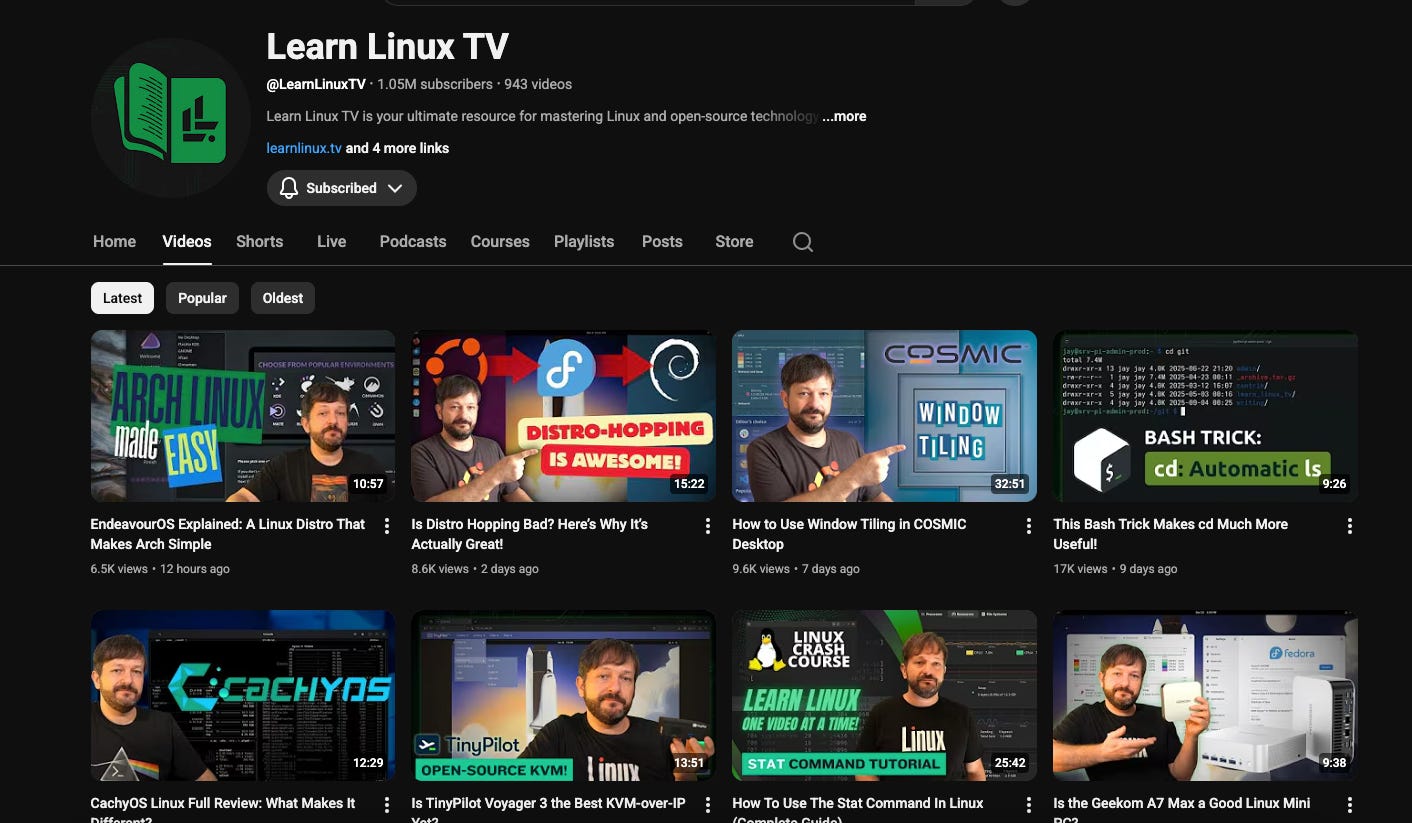Sort videos by Popular
Image resolution: width=1412 pixels, height=823 pixels.
(202, 298)
